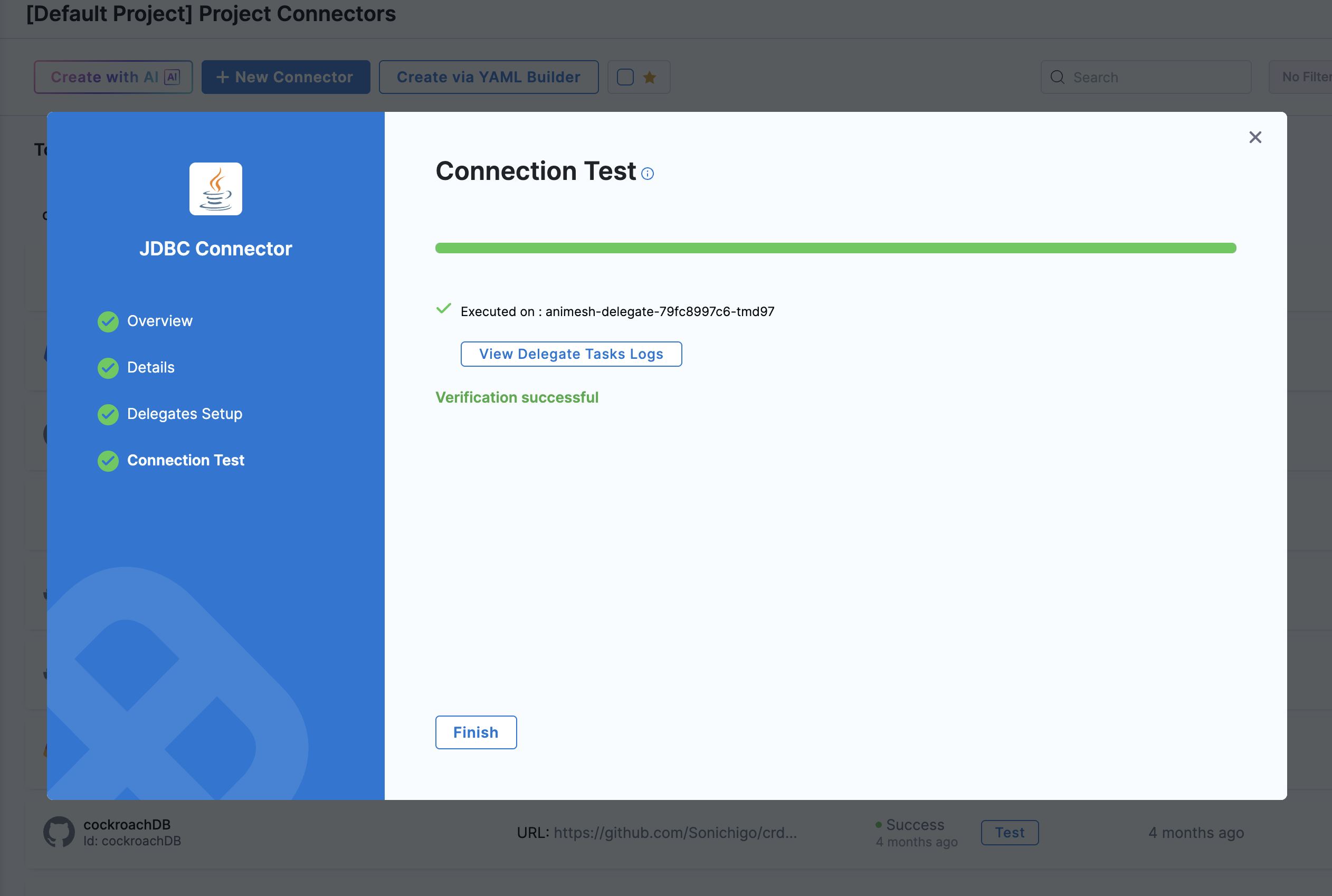Select the Details step in the sidebar
Screen dimensions: 1332x896
151,367
